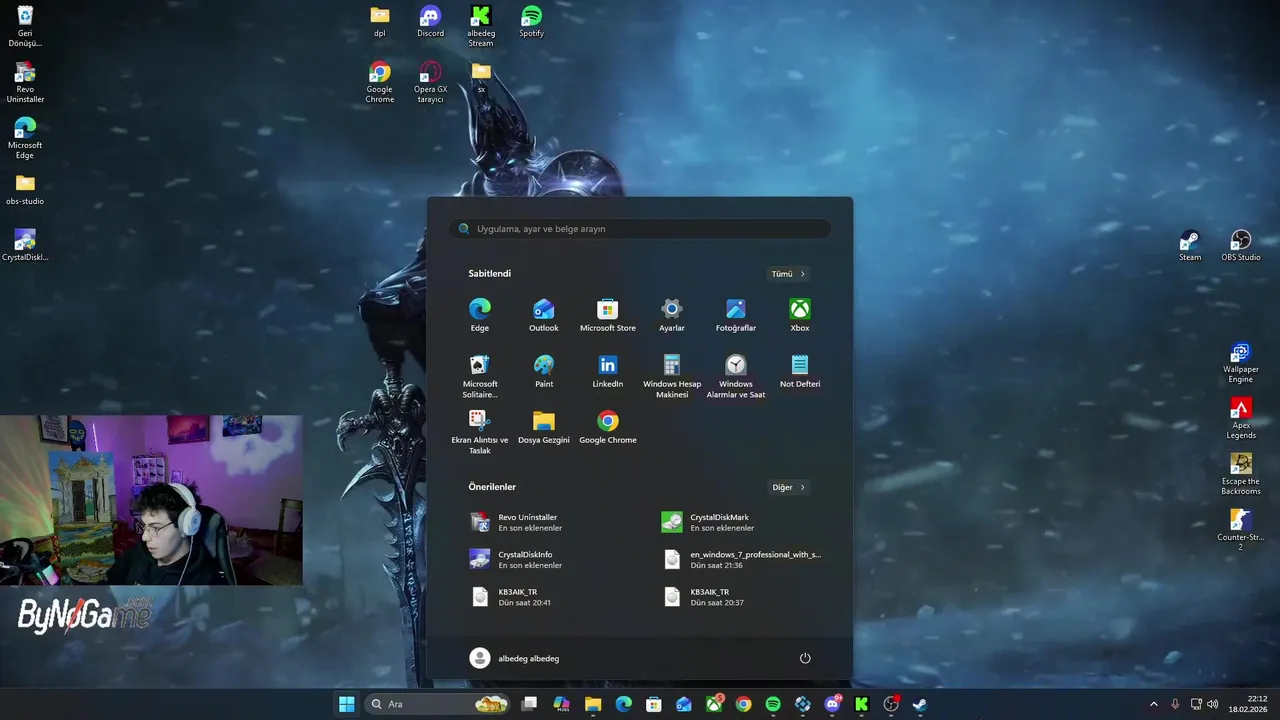The width and height of the screenshot is (1280, 720).
Task: Select the Wallpaper Engine desktop icon
Action: click(1241, 363)
